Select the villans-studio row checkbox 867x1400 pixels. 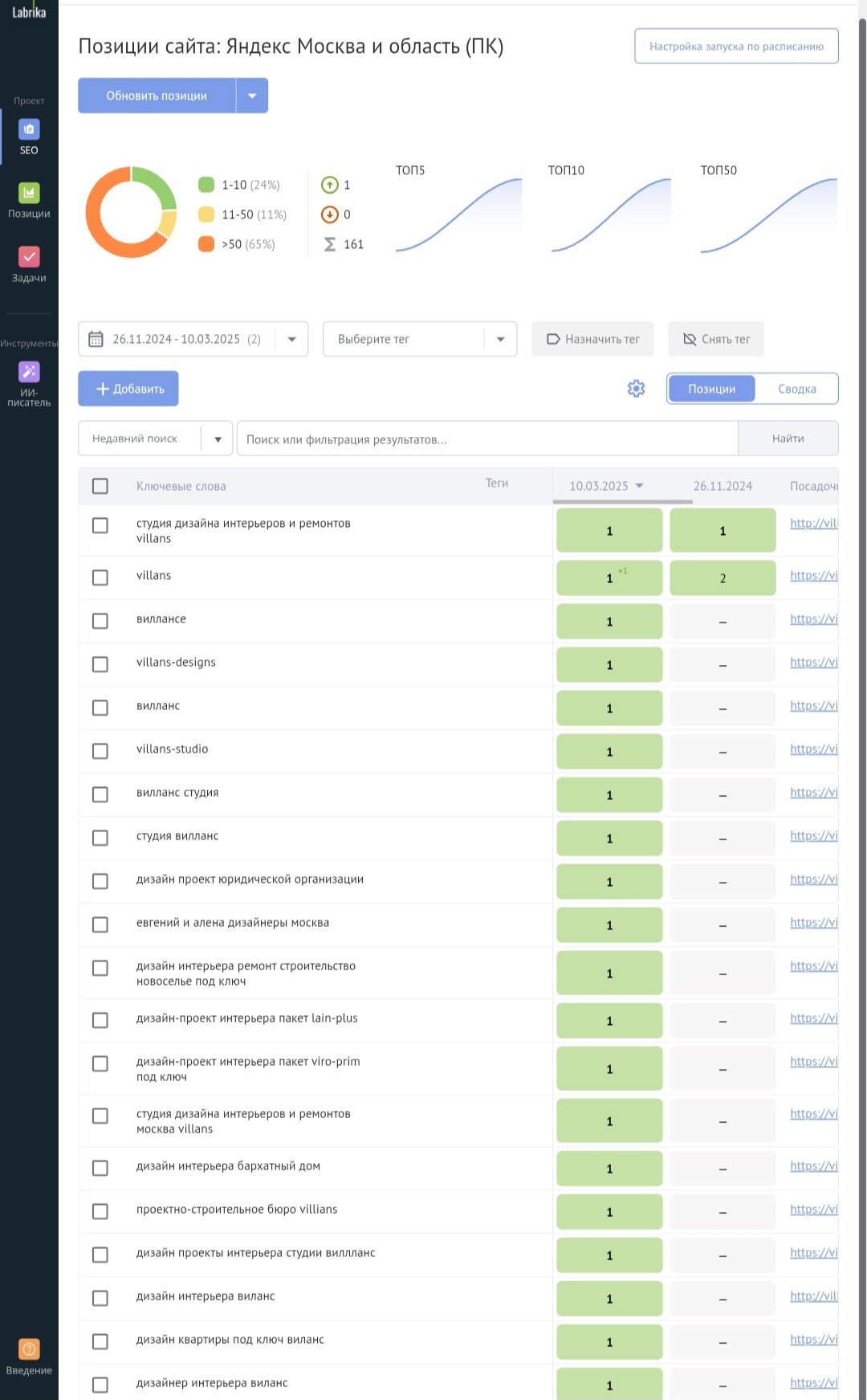click(100, 751)
